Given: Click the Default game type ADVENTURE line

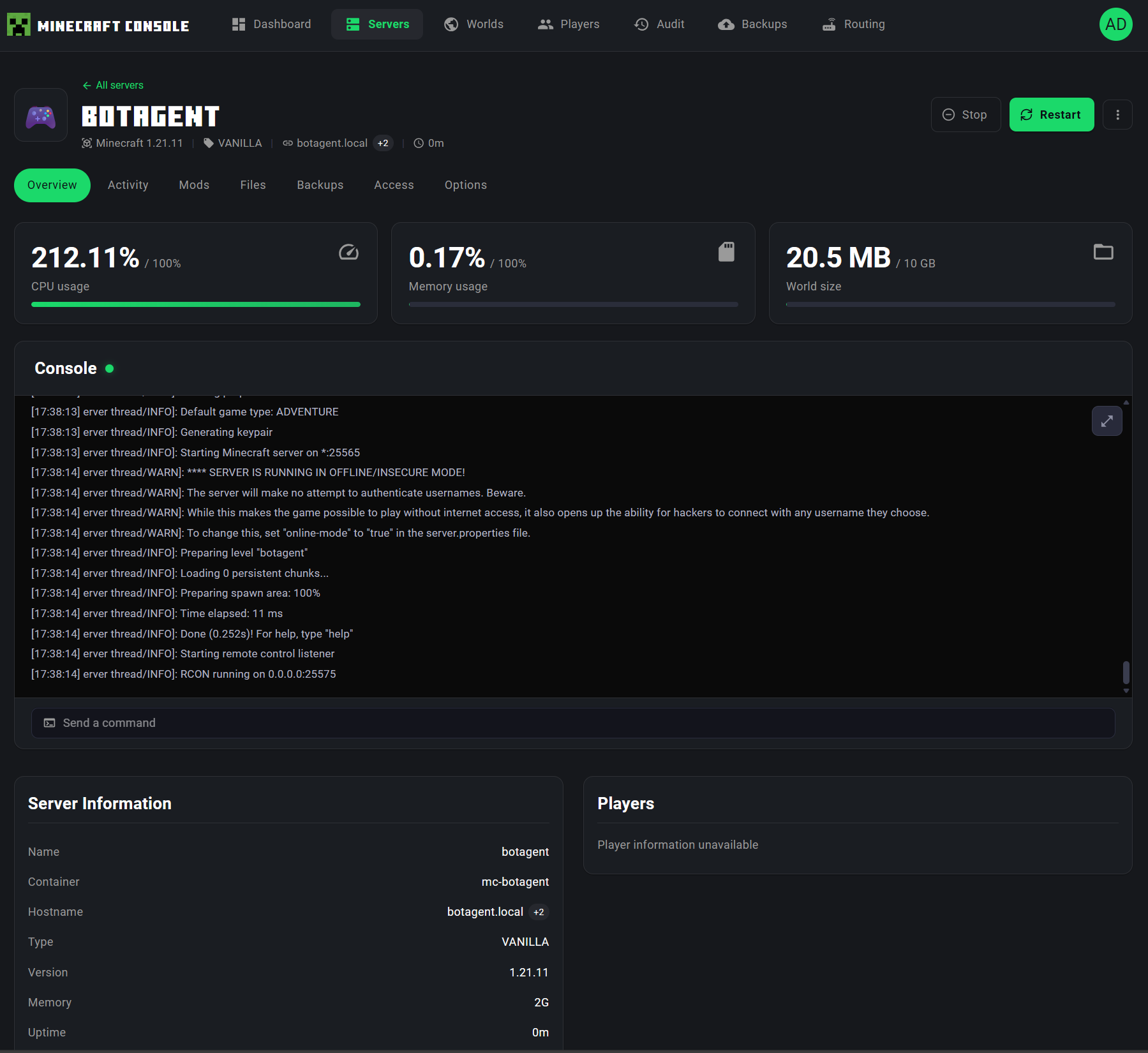Looking at the screenshot, I should 185,412.
